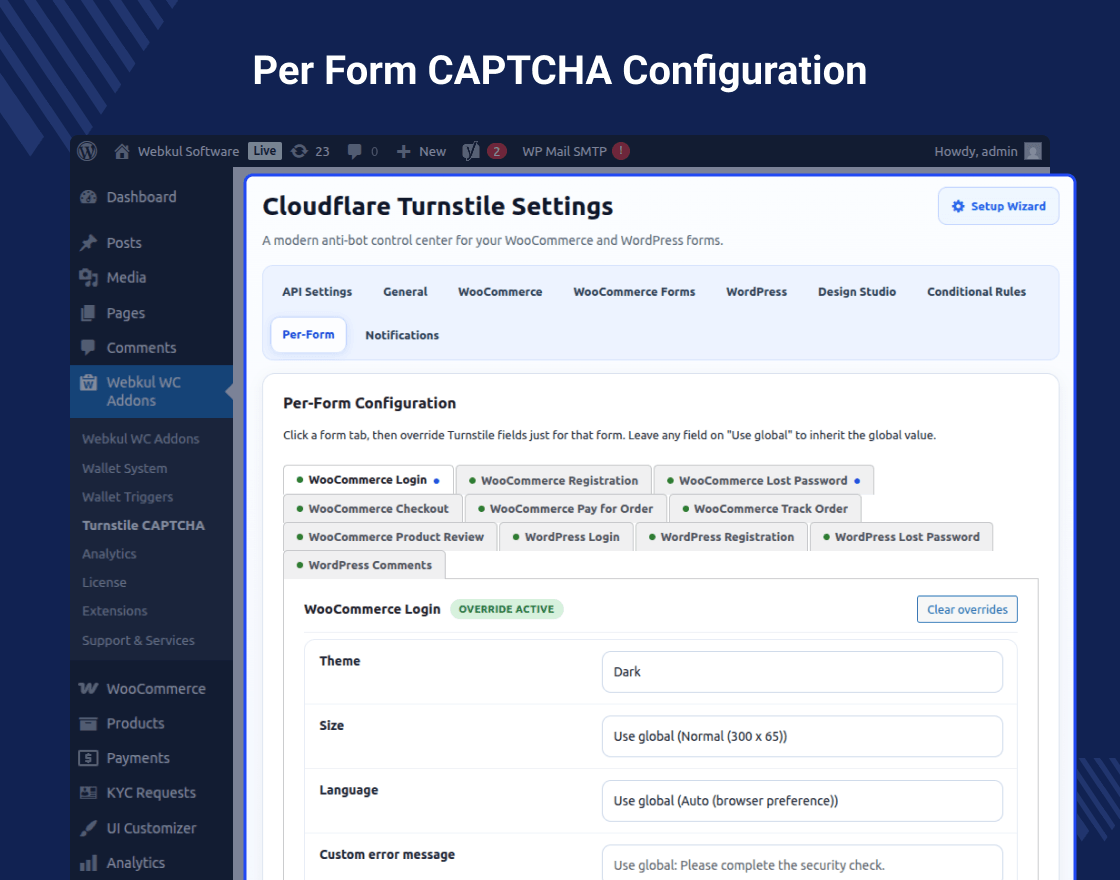Click the Clear overrides button

967,609
